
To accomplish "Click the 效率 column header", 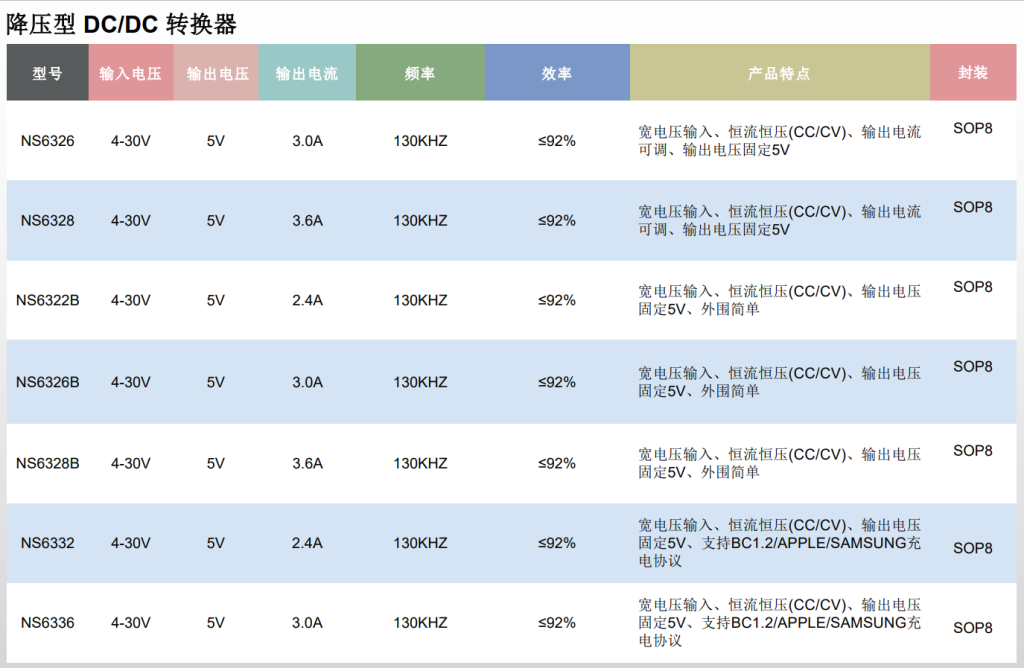I will (x=557, y=72).
